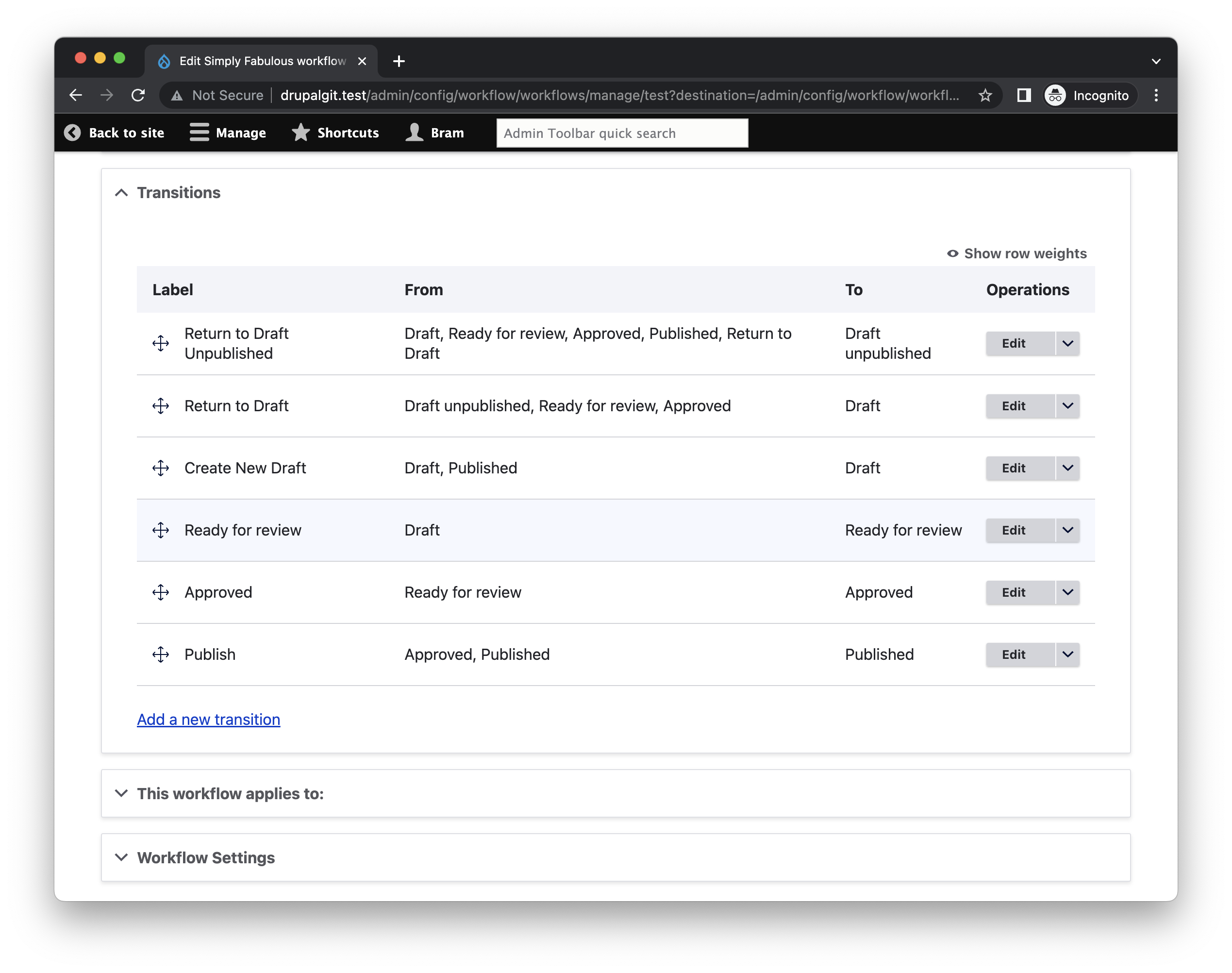
Task: Click the reload page icon in the browser
Action: point(138,95)
